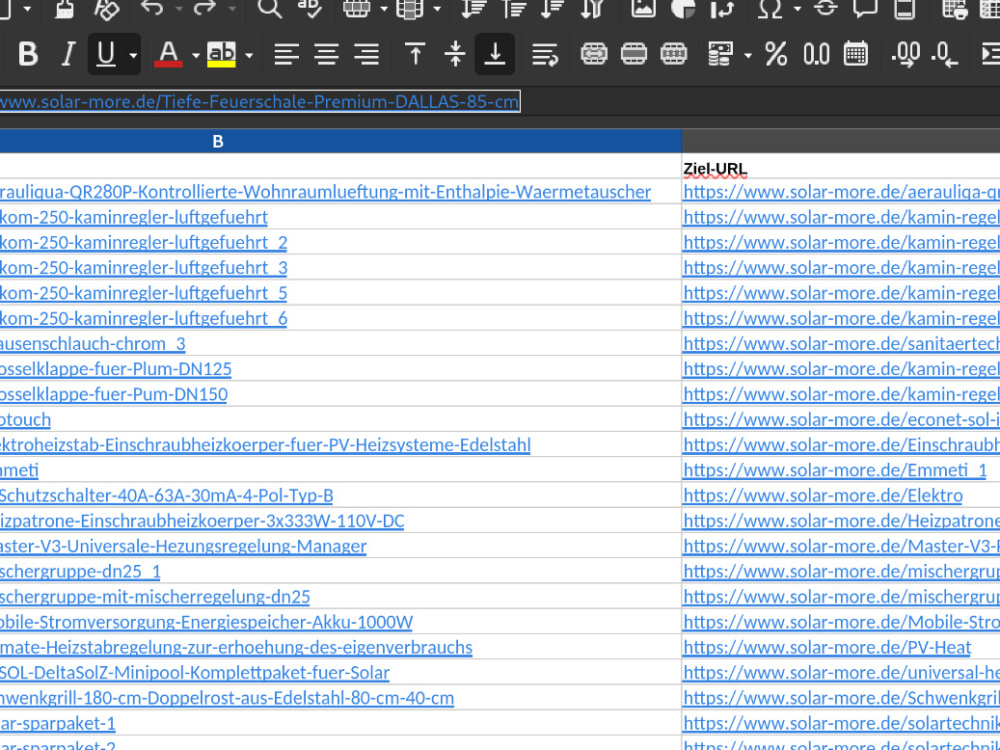
Task: Format selection as number 0.0
Action: (816, 54)
